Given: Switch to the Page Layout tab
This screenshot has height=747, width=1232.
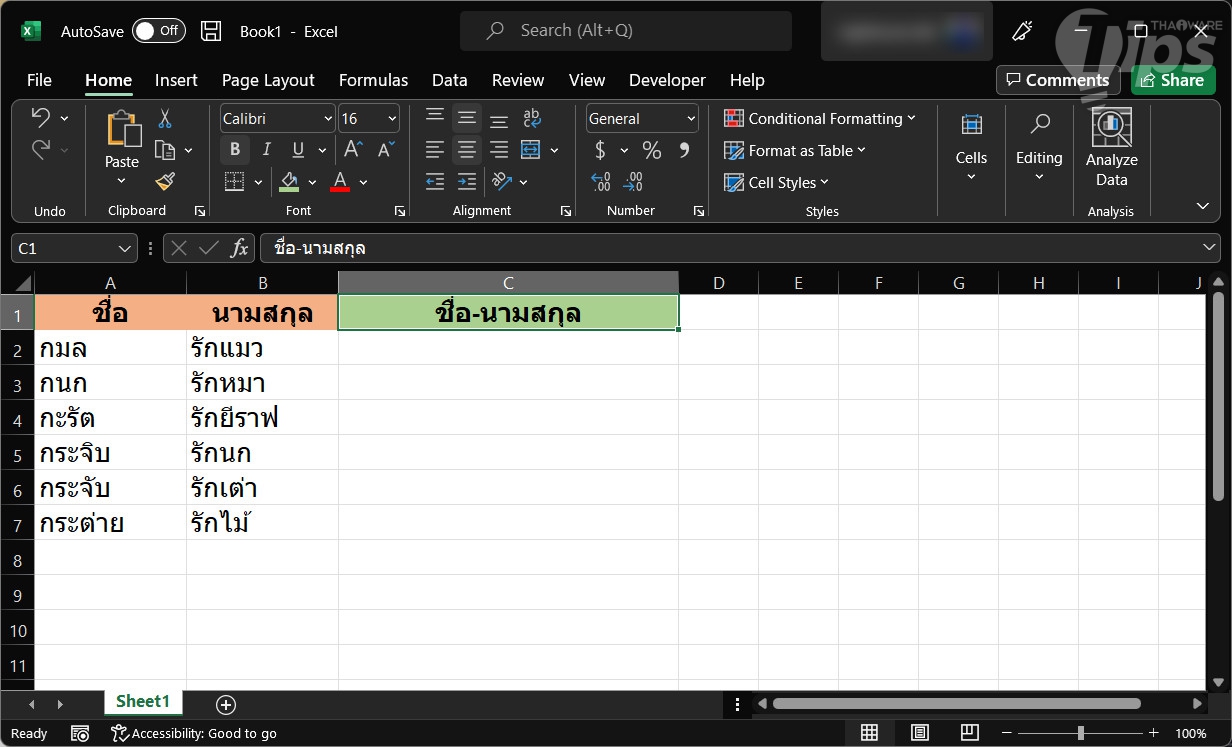Looking at the screenshot, I should (x=268, y=80).
